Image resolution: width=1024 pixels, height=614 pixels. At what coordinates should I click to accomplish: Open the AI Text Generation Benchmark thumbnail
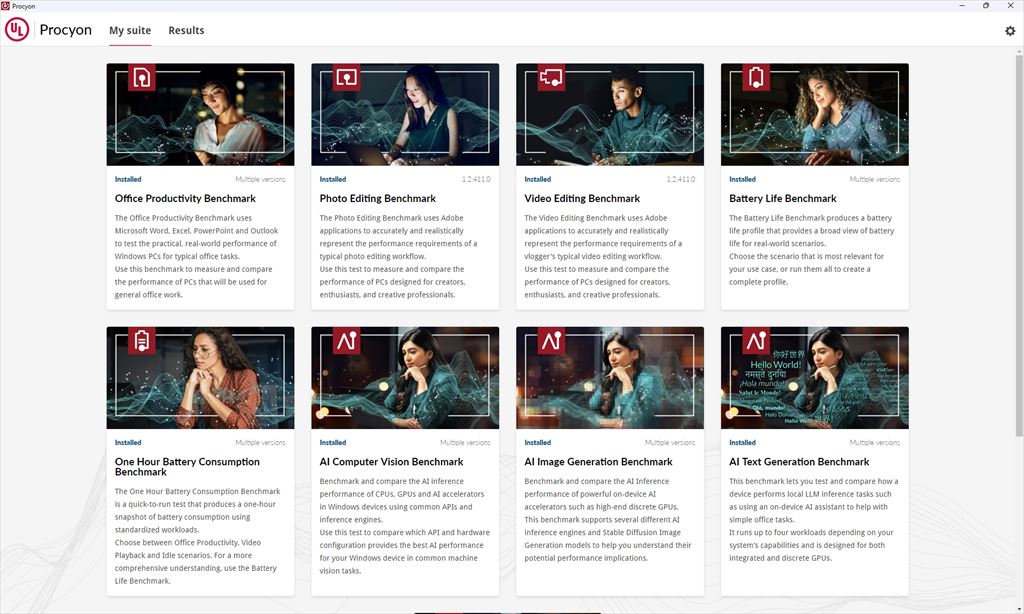pos(814,378)
